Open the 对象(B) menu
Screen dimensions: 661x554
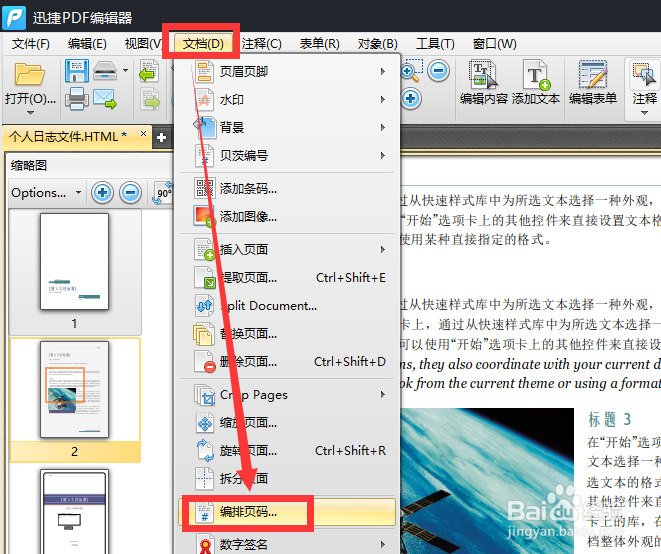coord(378,44)
